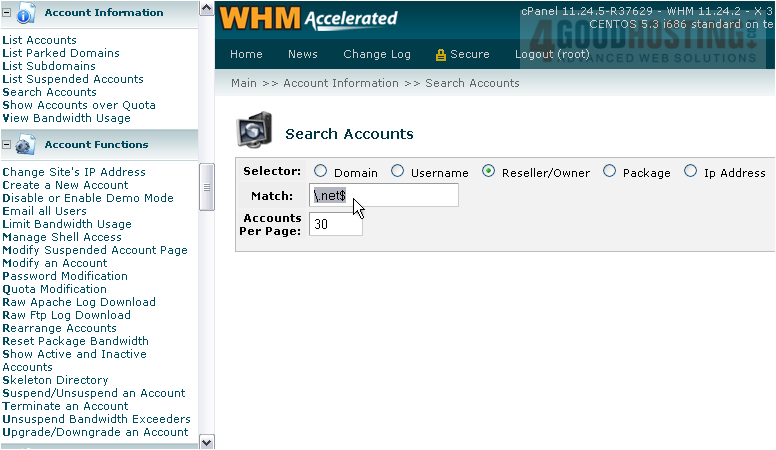Select the Username radio button
Image resolution: width=776 pixels, height=450 pixels.
click(397, 172)
